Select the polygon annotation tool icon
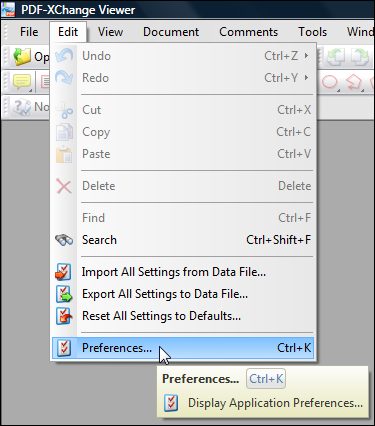 click(x=354, y=82)
